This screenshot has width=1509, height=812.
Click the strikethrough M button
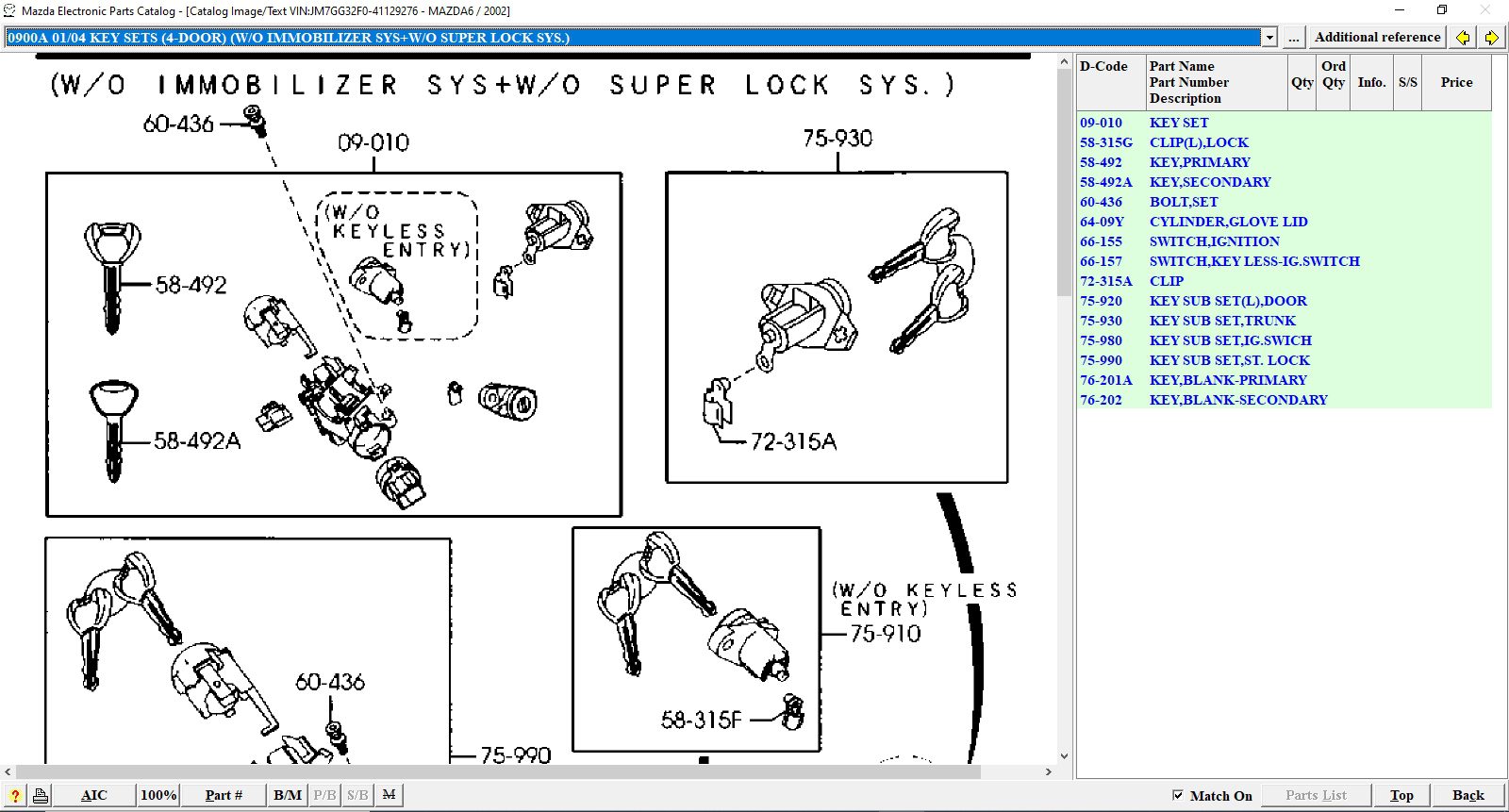[x=389, y=795]
